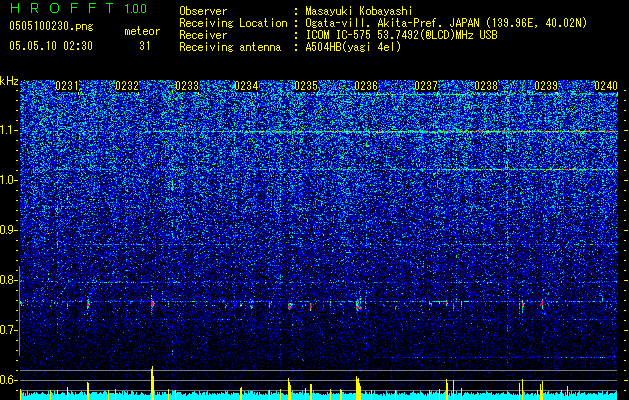Click the 0232 time marker
629x400 pixels.
(x=127, y=86)
